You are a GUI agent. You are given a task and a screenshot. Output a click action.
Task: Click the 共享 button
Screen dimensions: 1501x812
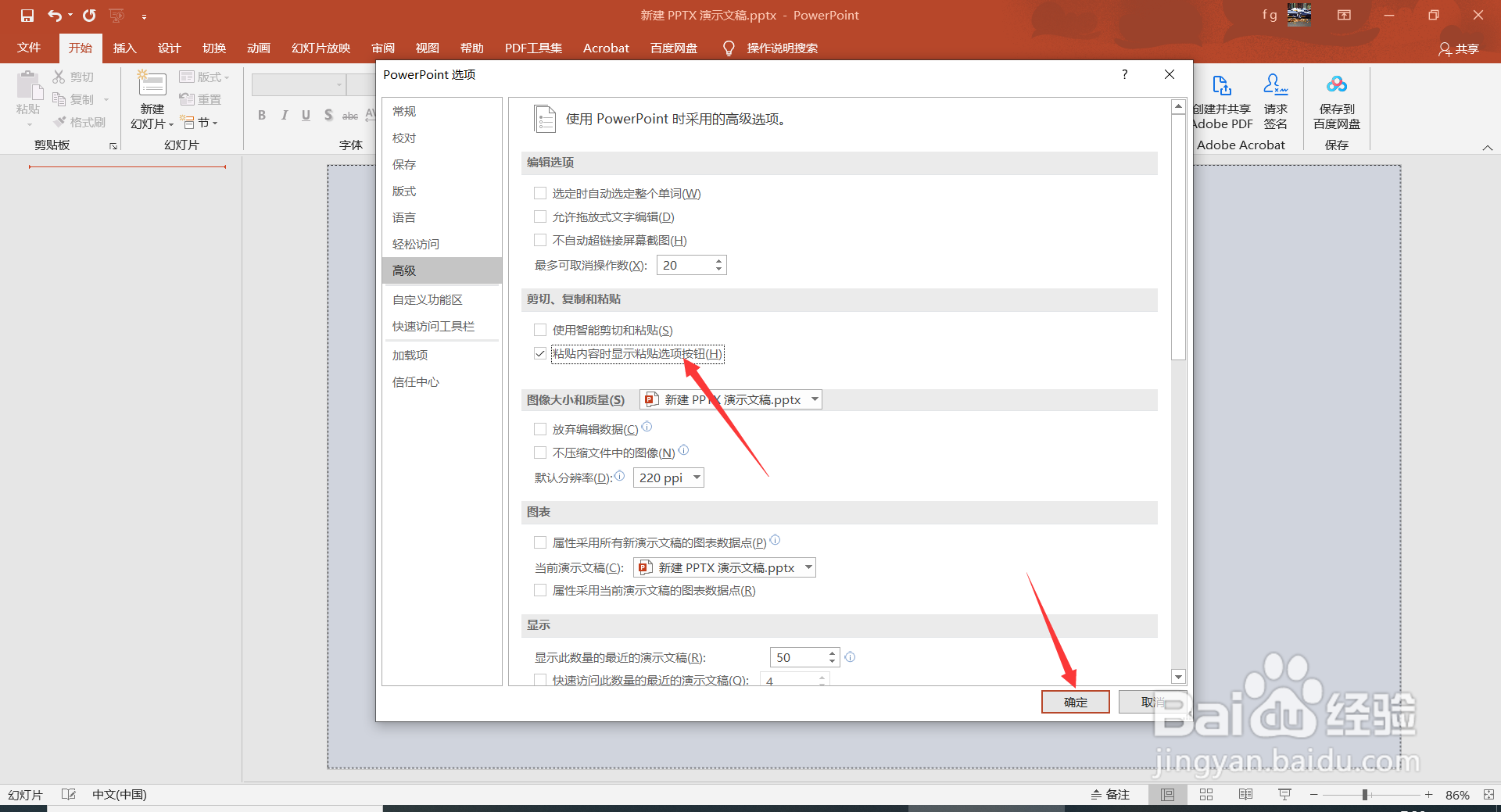coord(1460,48)
